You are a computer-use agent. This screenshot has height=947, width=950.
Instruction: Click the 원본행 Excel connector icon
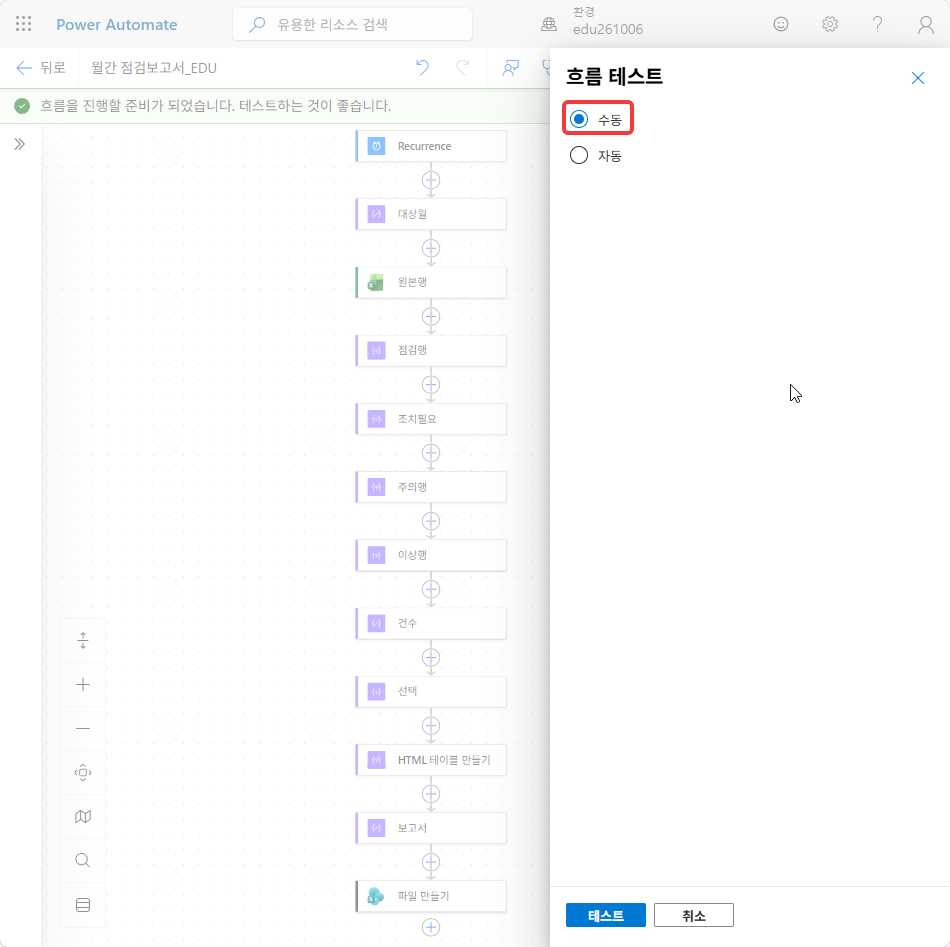(376, 282)
